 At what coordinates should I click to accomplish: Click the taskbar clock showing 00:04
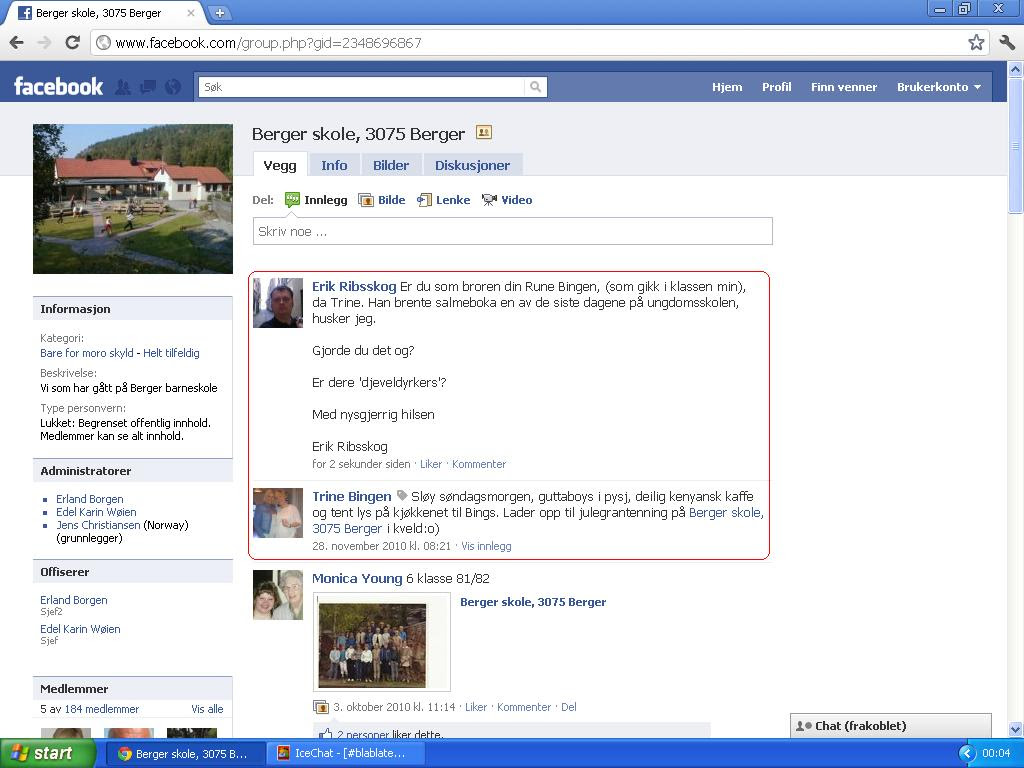pos(996,754)
